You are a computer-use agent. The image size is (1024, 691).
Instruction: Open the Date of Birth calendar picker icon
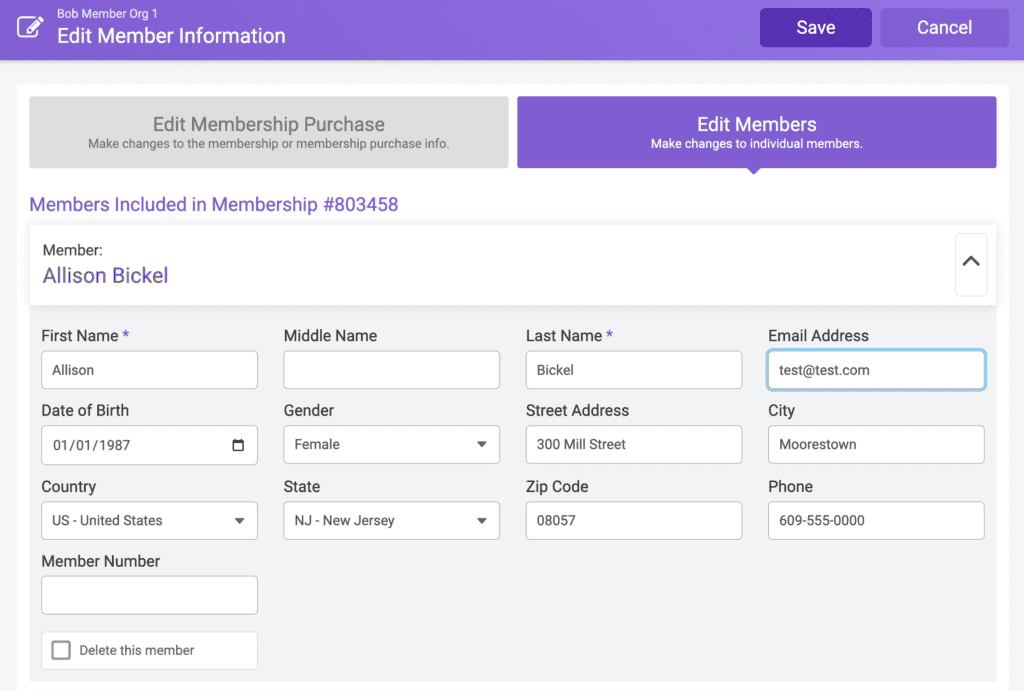click(238, 445)
